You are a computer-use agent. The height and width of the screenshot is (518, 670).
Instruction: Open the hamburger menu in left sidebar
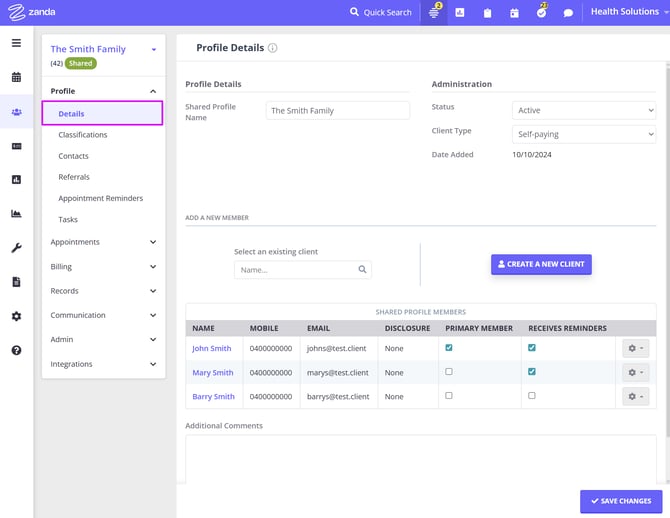16,43
